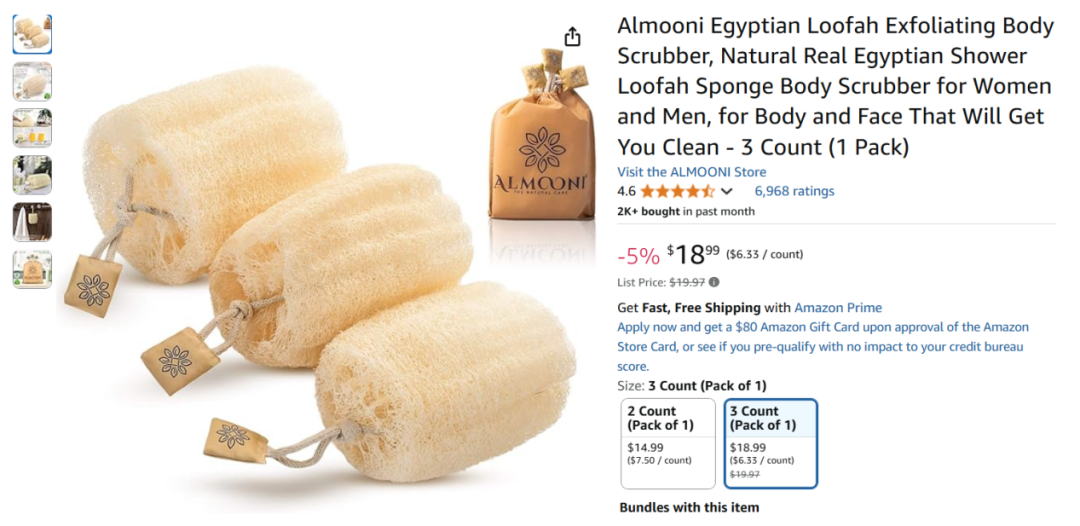Click the orange star rating icons

(678, 191)
